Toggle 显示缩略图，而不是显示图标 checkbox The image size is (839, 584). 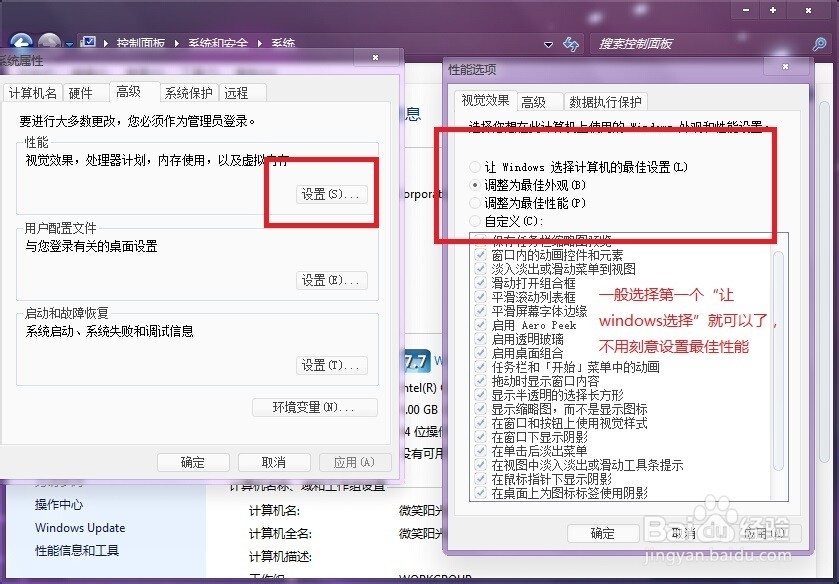pos(480,409)
